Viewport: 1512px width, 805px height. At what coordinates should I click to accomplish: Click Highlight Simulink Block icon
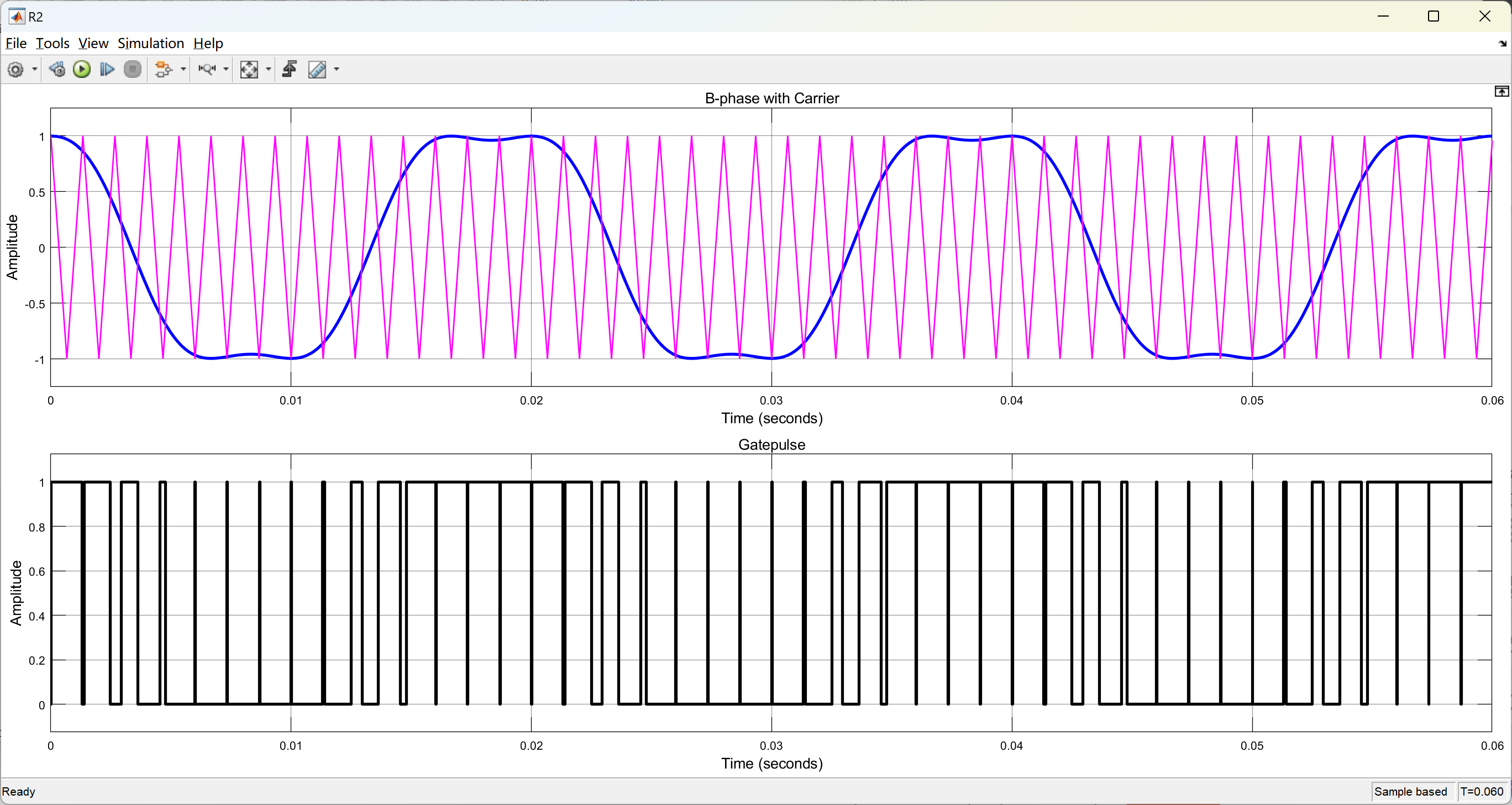point(163,70)
